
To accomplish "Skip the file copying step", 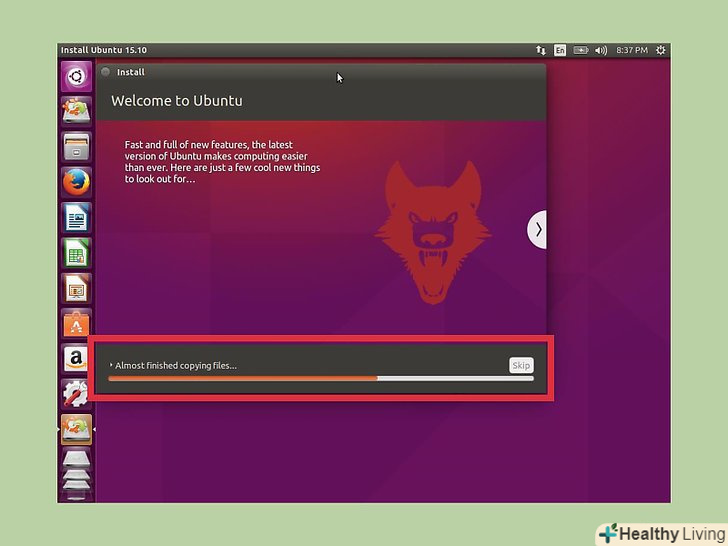I will pyautogui.click(x=521, y=365).
